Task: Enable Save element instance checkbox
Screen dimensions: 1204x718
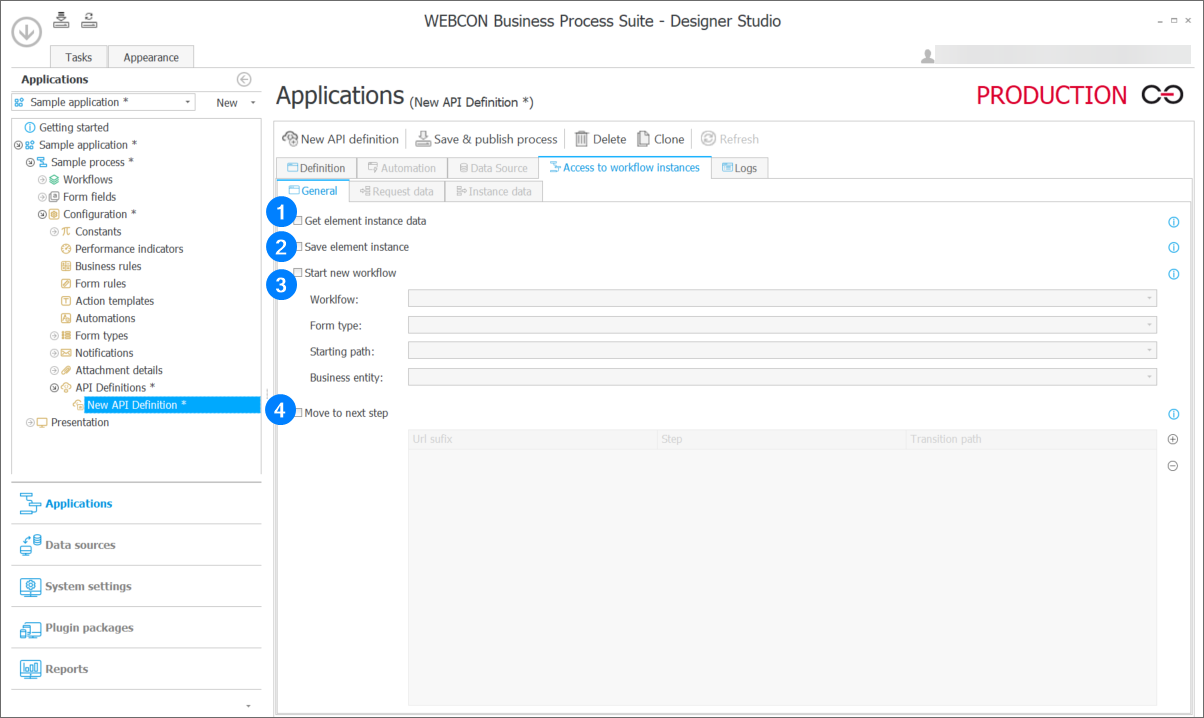Action: coord(297,247)
